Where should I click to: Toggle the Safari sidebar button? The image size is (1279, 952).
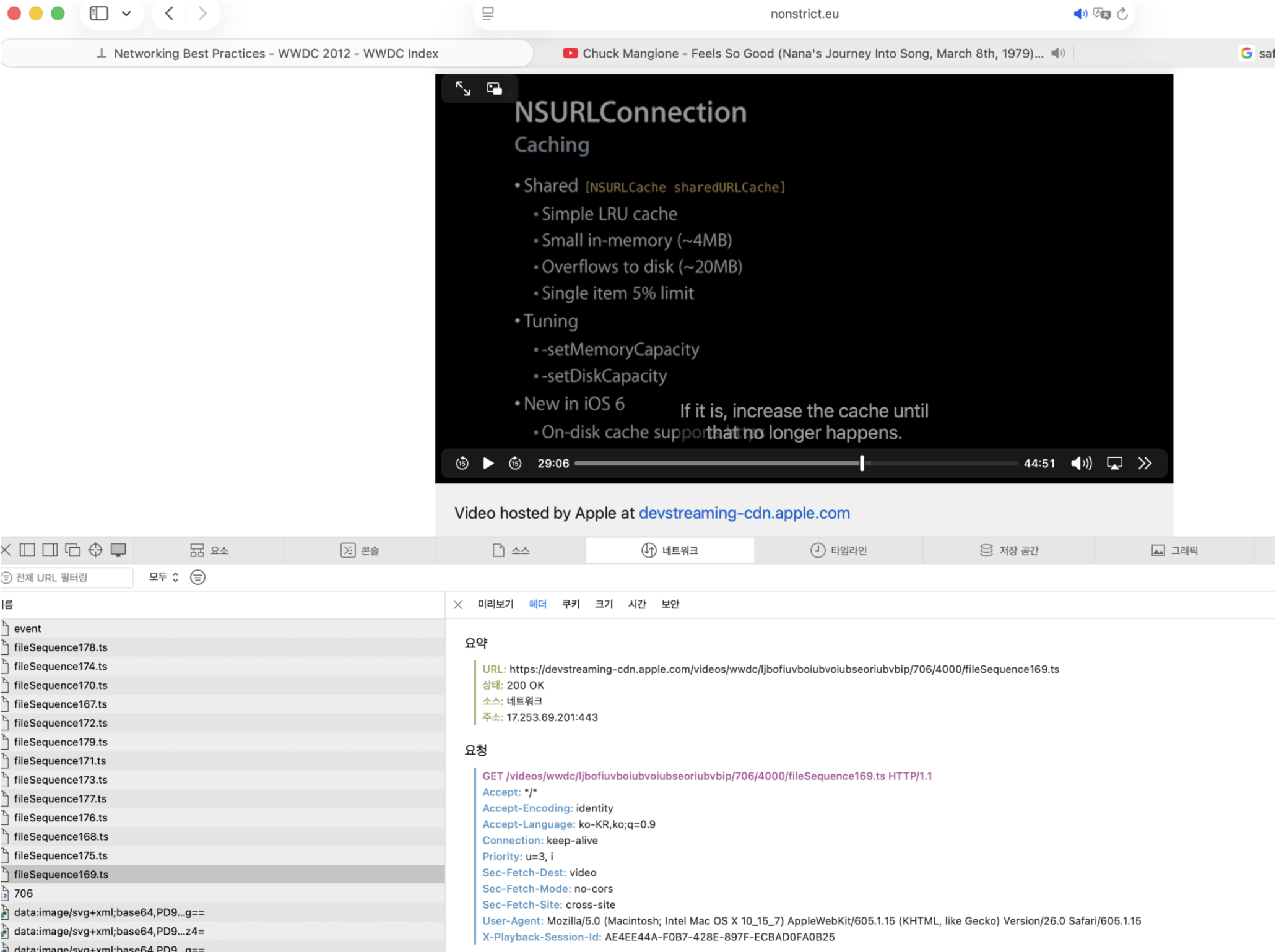click(x=99, y=14)
